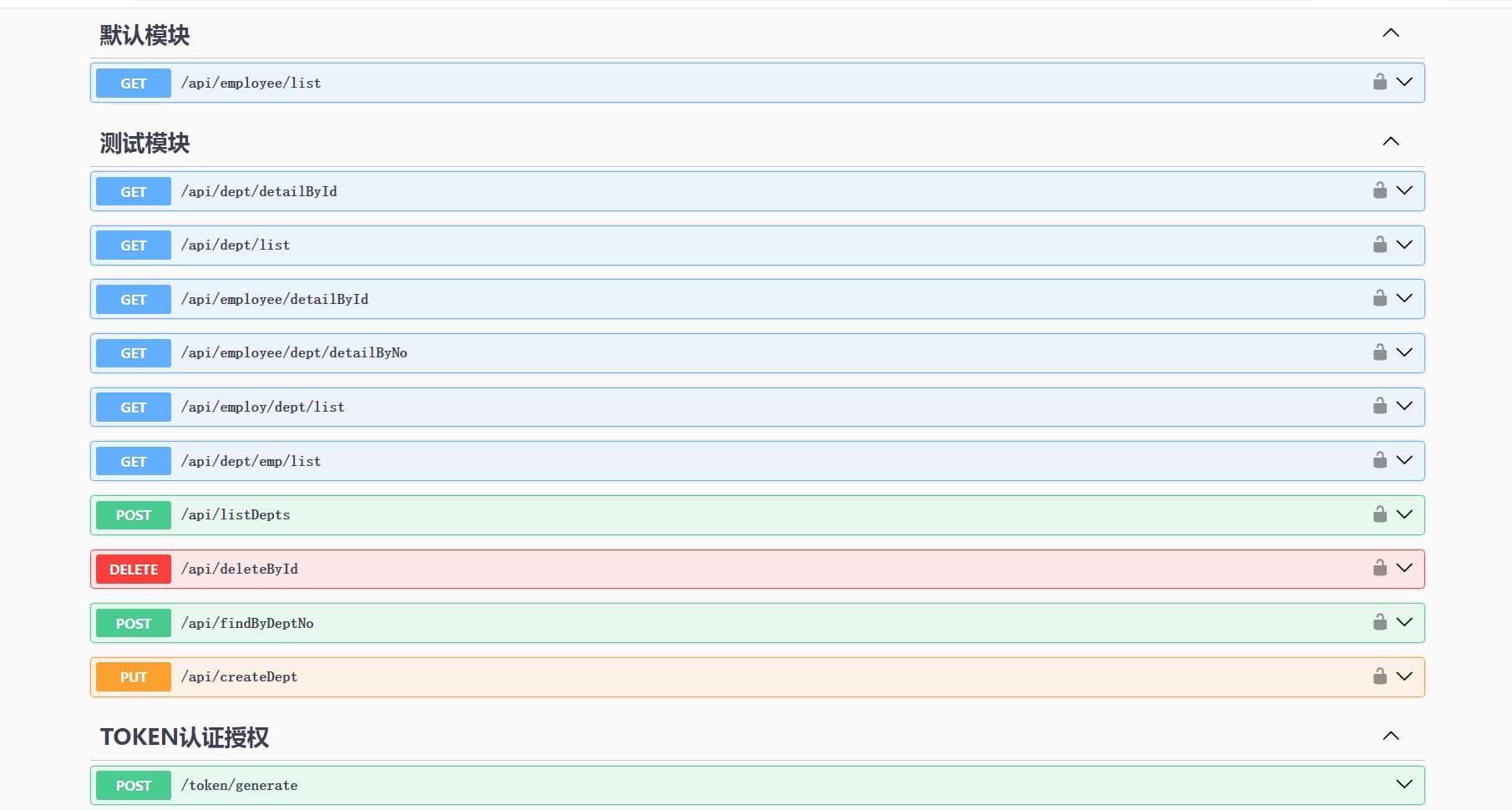Expand /api/dept/emp/list using its arrow

click(1404, 460)
